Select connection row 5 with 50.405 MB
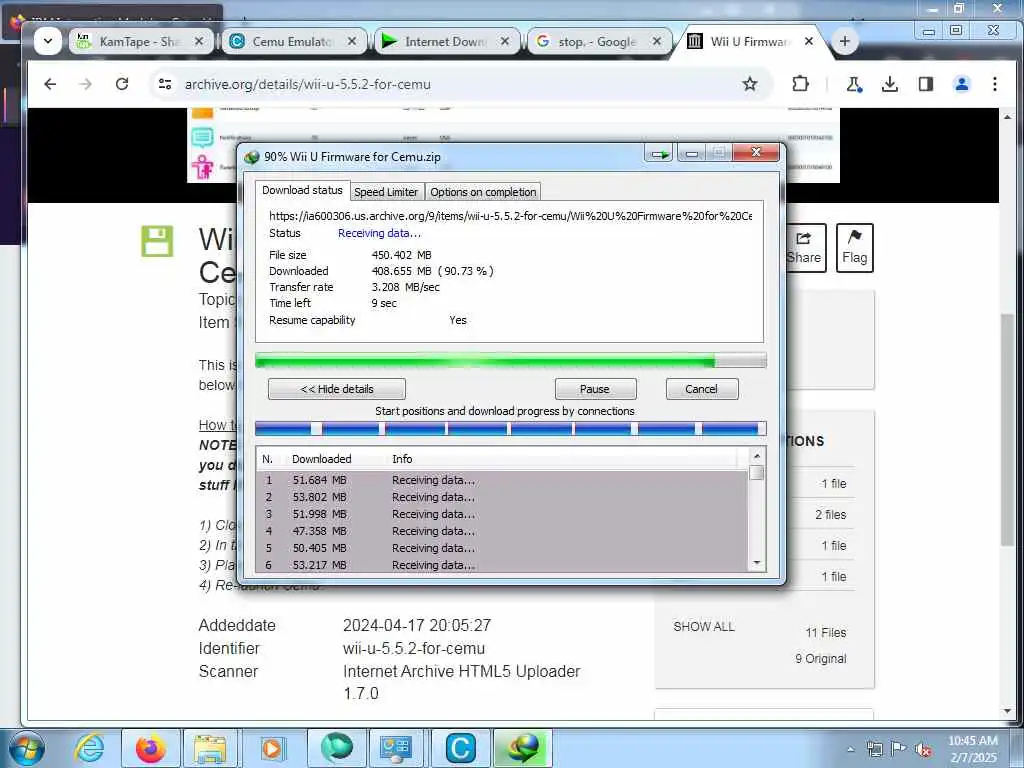The height and width of the screenshot is (768, 1024). [x=502, y=548]
